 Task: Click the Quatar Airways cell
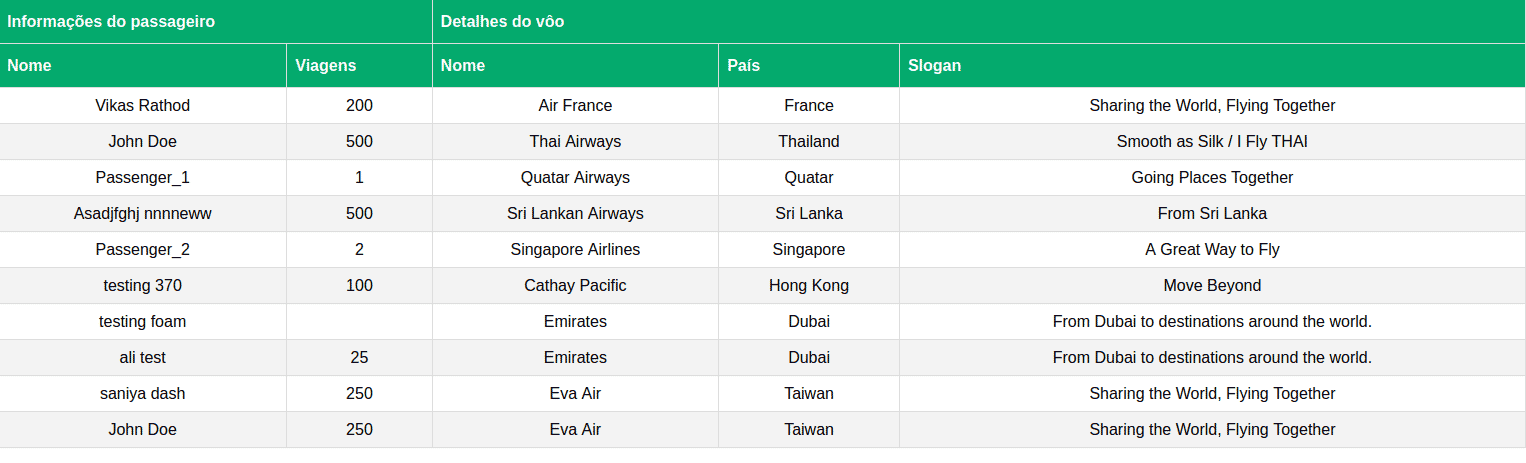pyautogui.click(x=575, y=178)
